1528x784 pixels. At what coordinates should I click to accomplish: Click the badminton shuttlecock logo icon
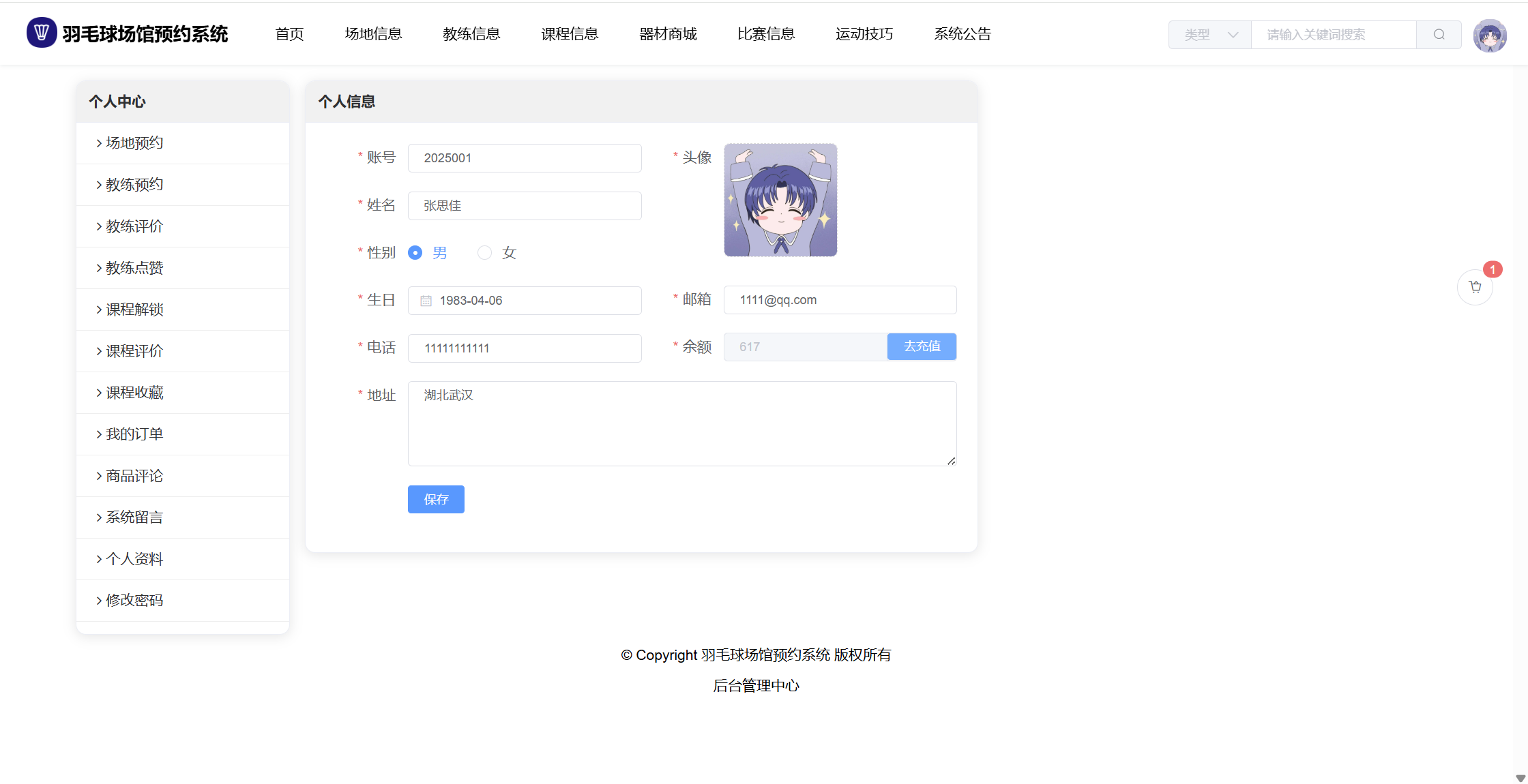[41, 33]
